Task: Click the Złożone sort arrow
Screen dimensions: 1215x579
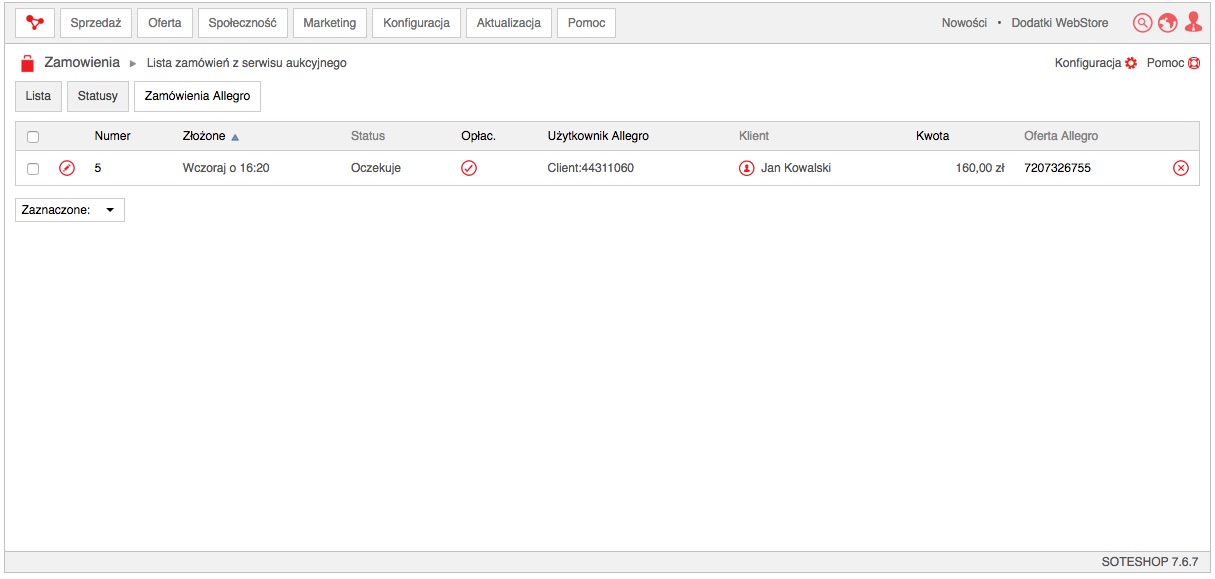Action: tap(235, 137)
